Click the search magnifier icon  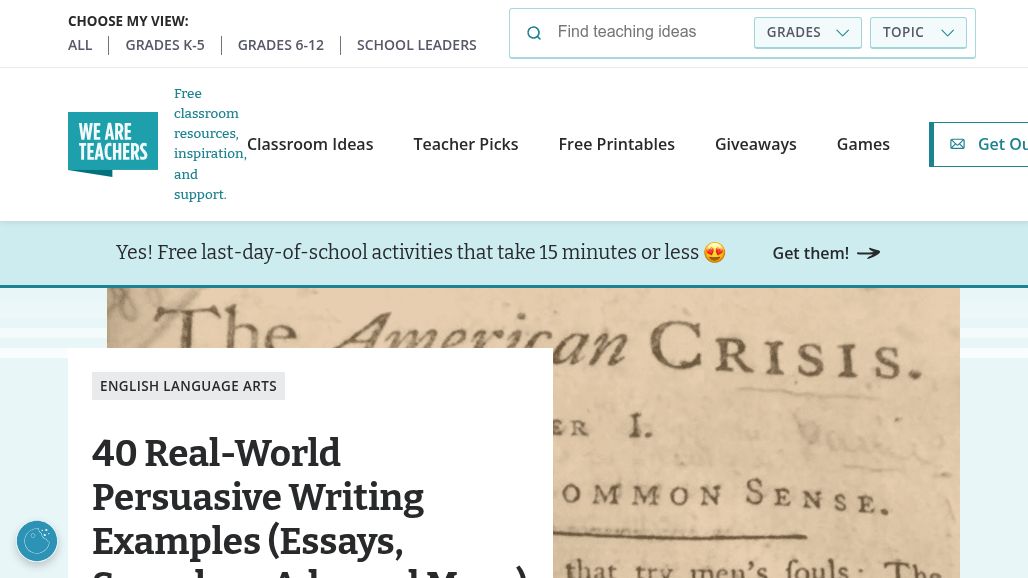[x=534, y=33]
